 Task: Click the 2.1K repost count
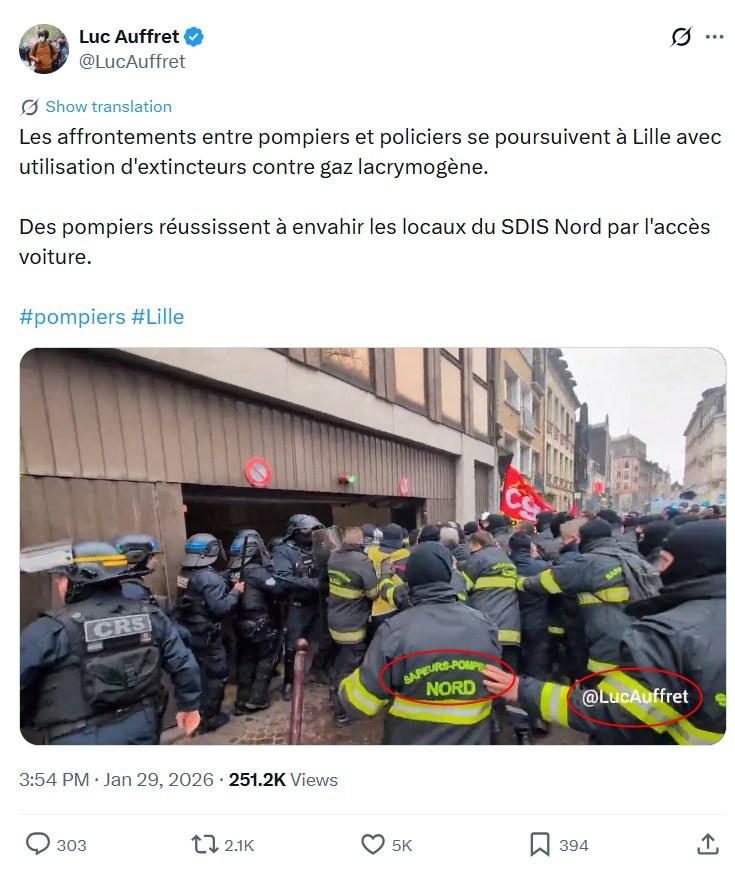[x=239, y=845]
